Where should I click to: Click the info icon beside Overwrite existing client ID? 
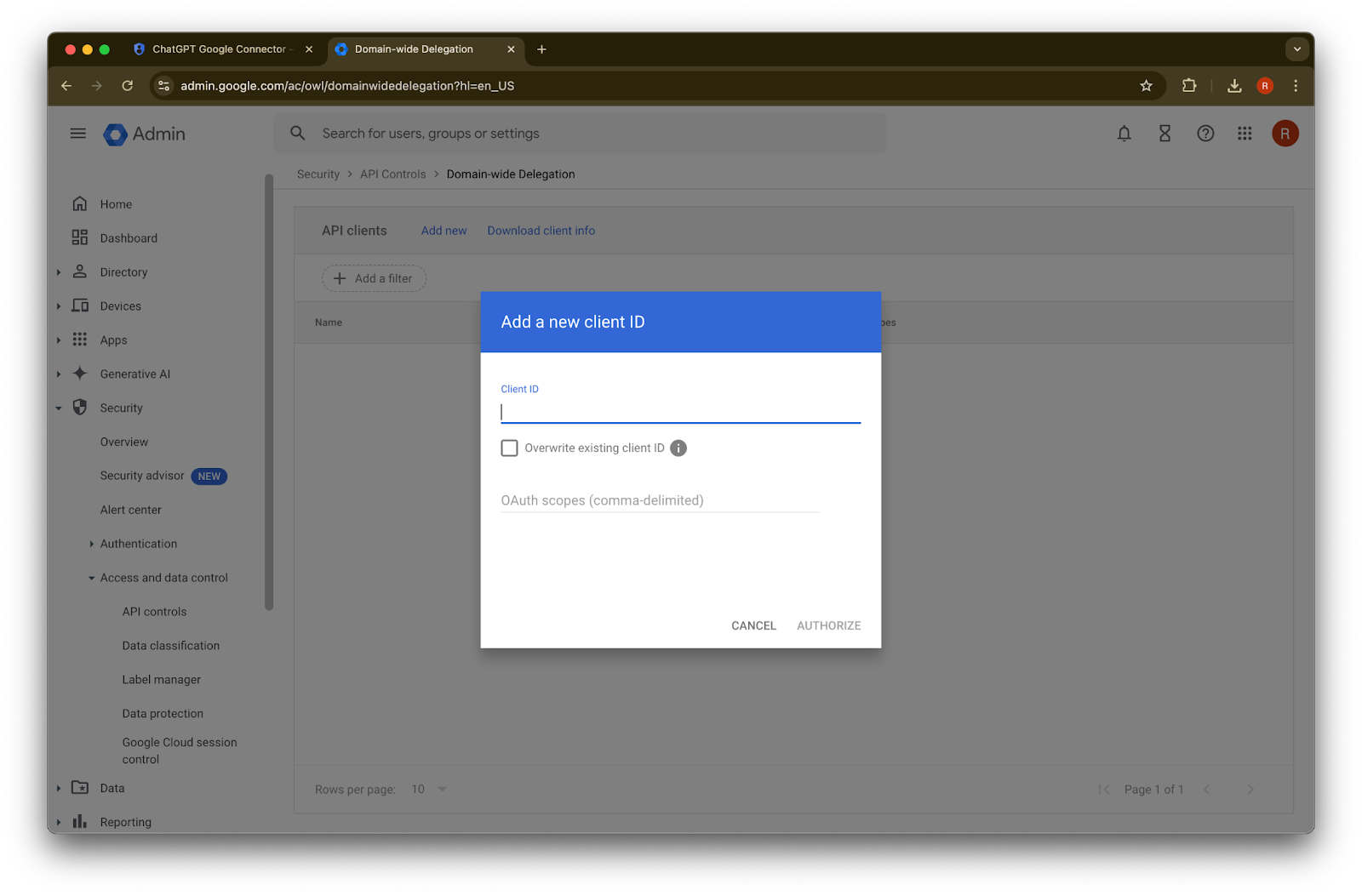pyautogui.click(x=678, y=448)
